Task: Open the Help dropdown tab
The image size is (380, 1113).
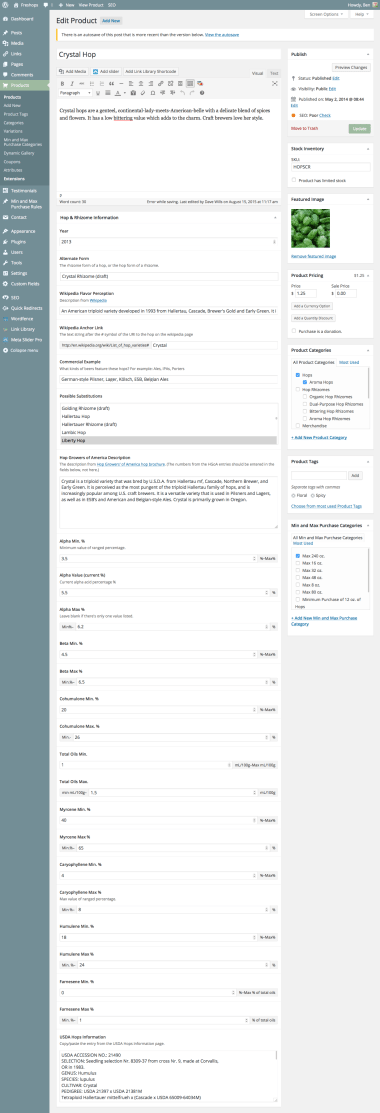Action: pyautogui.click(x=361, y=14)
